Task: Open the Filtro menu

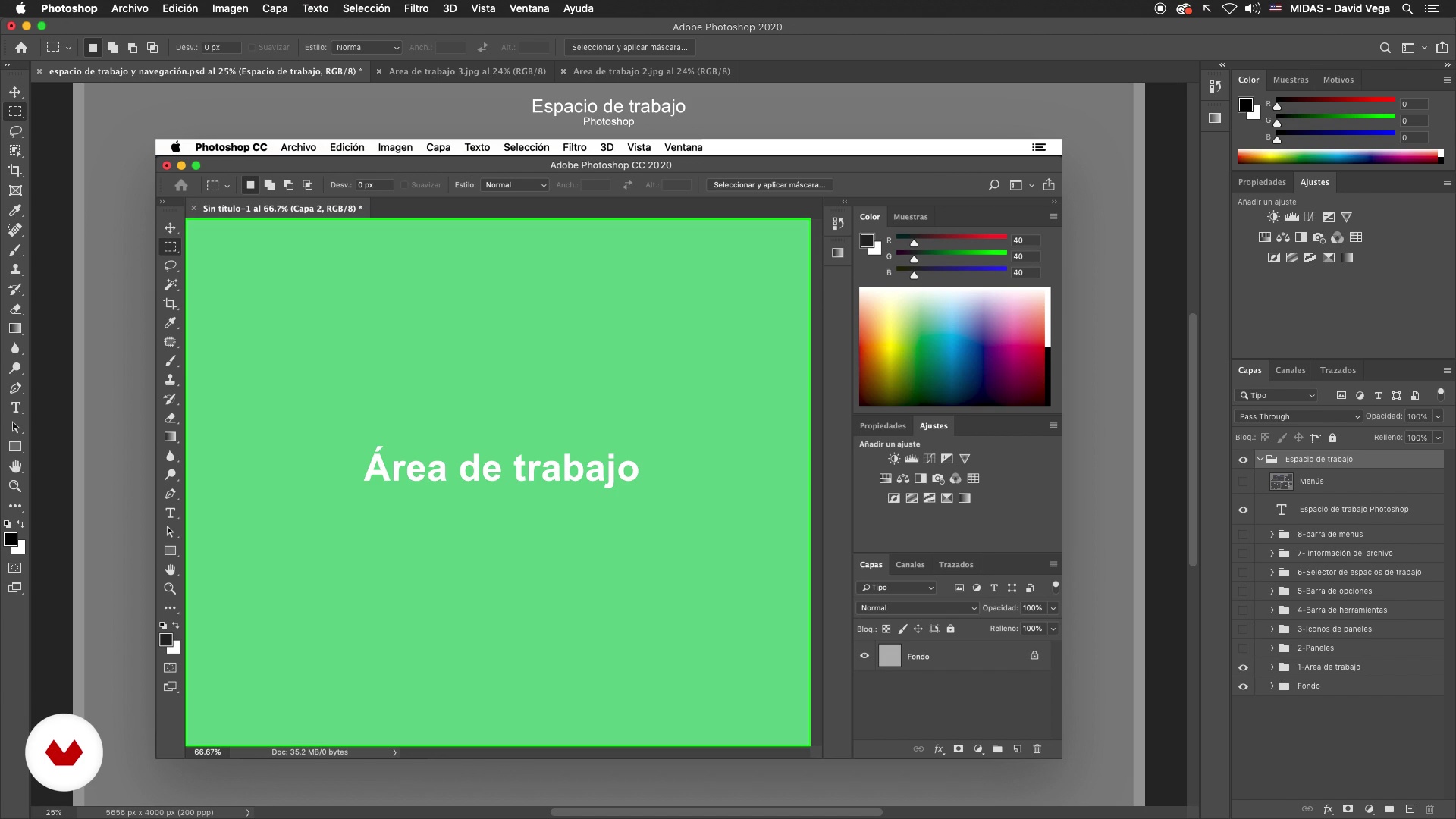Action: (x=416, y=8)
